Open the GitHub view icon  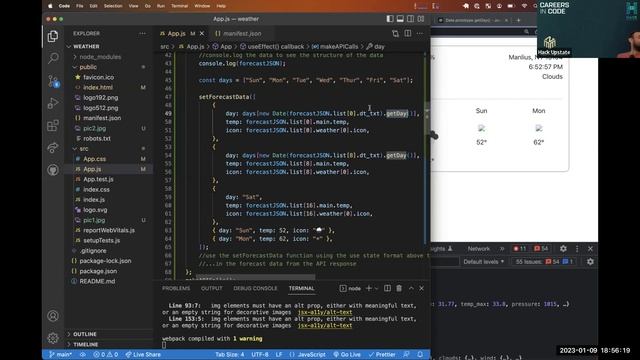pyautogui.click(x=53, y=170)
